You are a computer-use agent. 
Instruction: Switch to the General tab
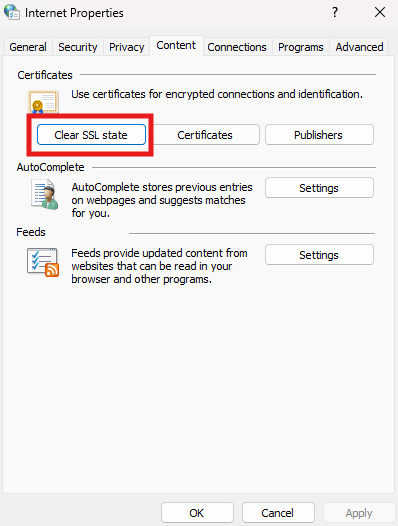pos(28,47)
